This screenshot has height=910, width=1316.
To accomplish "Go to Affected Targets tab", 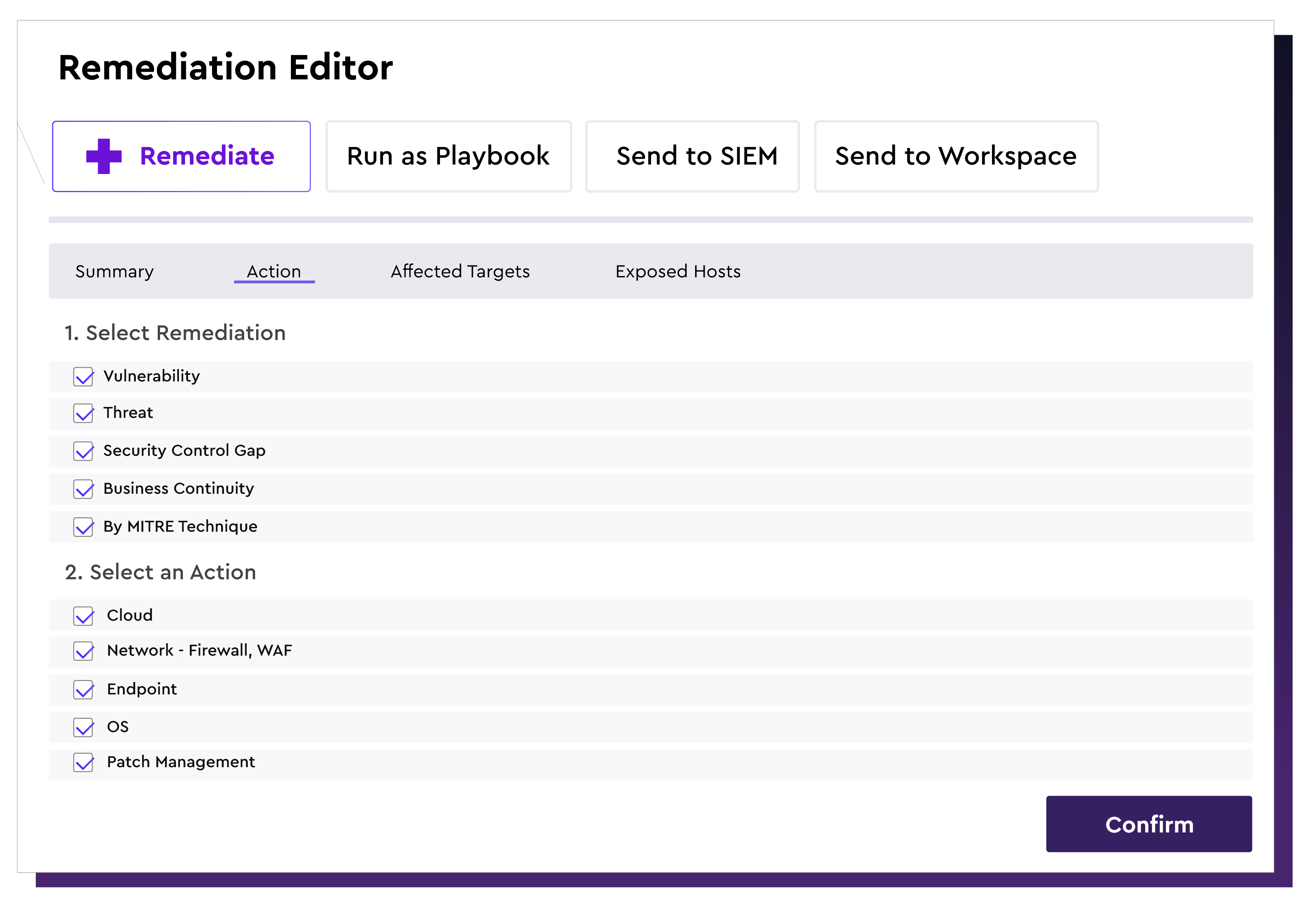I will point(460,271).
